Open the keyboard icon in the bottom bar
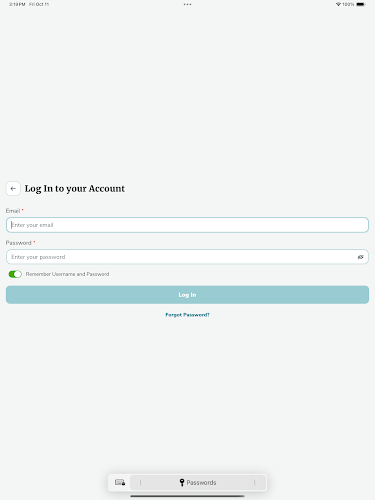The image size is (375, 500). [120, 482]
